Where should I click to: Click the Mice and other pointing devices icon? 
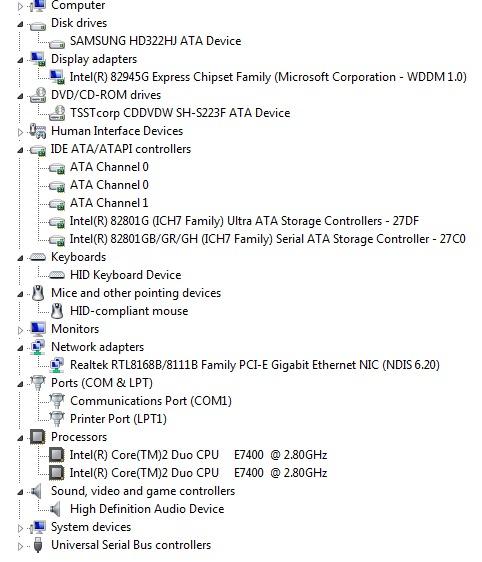pyautogui.click(x=38, y=293)
